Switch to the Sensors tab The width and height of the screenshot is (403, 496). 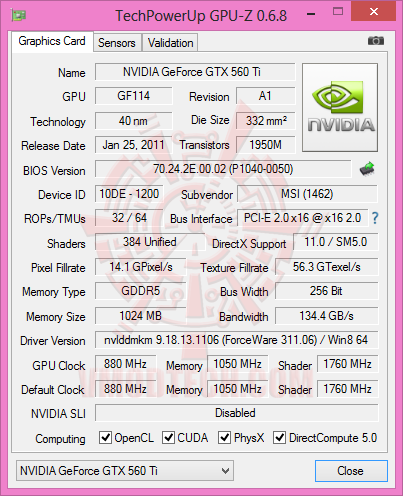[x=117, y=43]
